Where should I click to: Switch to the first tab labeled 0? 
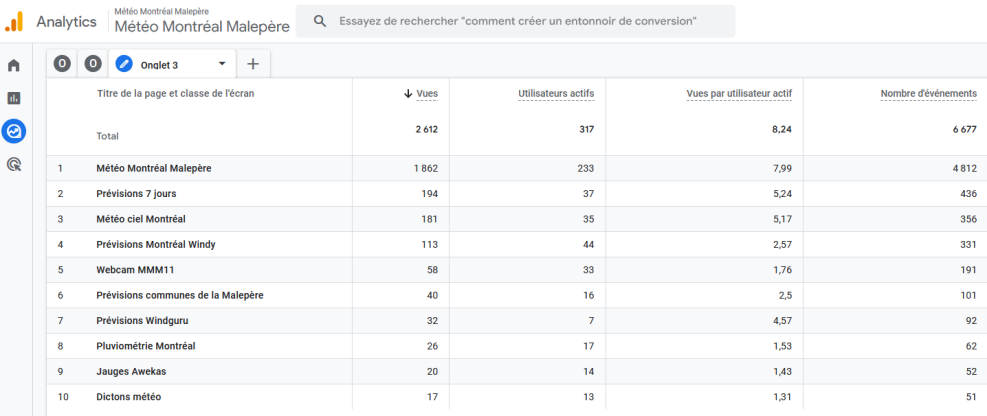[x=62, y=64]
